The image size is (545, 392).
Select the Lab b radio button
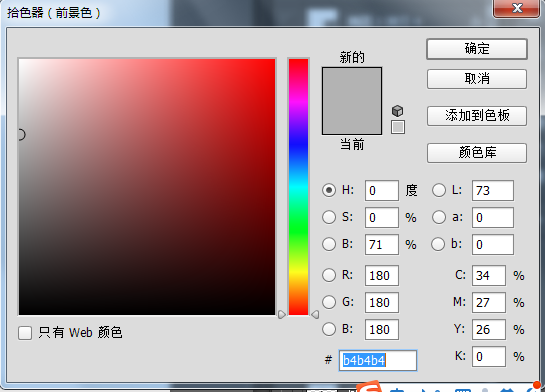[x=438, y=244]
